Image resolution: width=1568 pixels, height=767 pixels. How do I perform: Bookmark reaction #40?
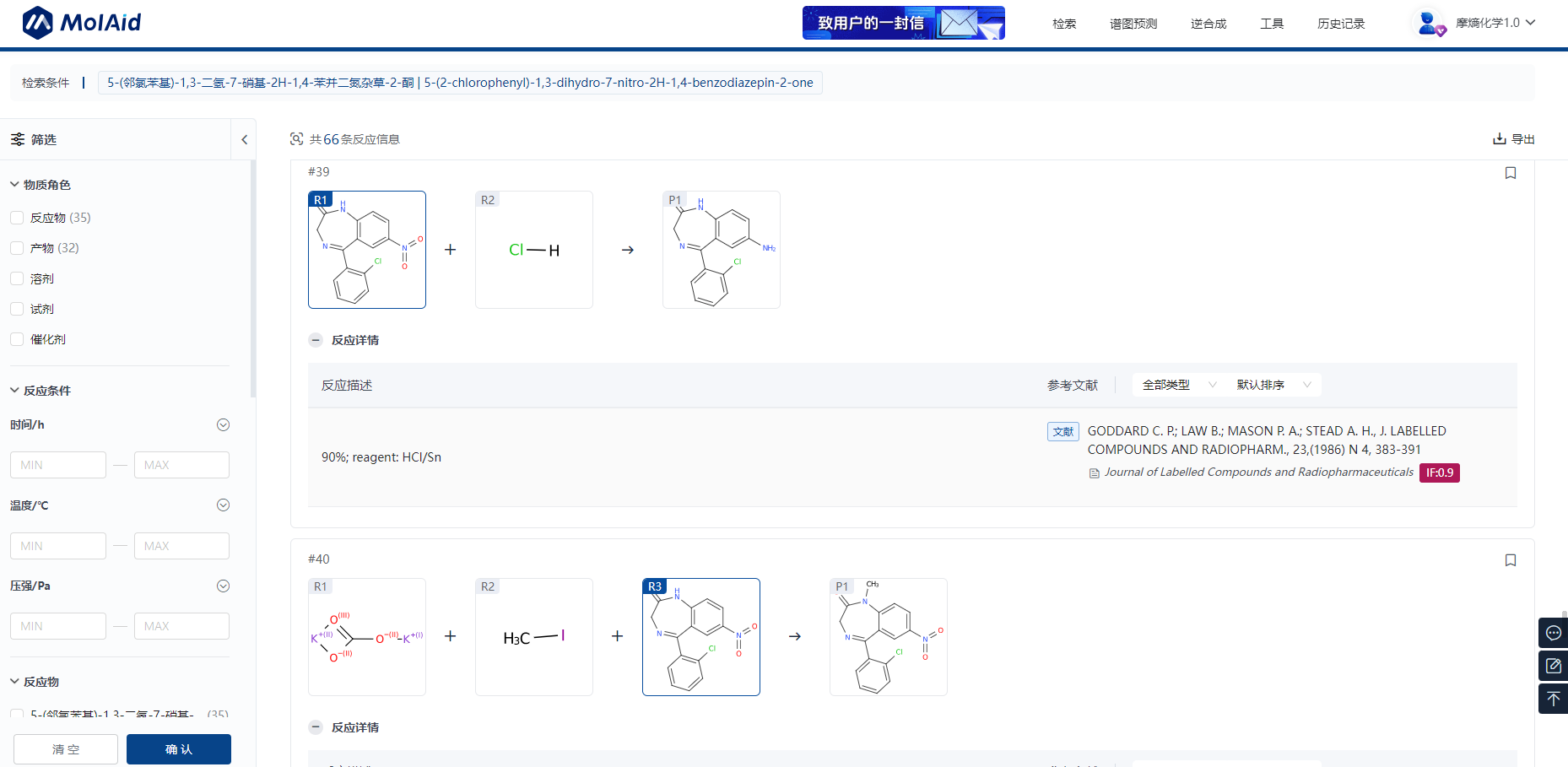pyautogui.click(x=1510, y=560)
